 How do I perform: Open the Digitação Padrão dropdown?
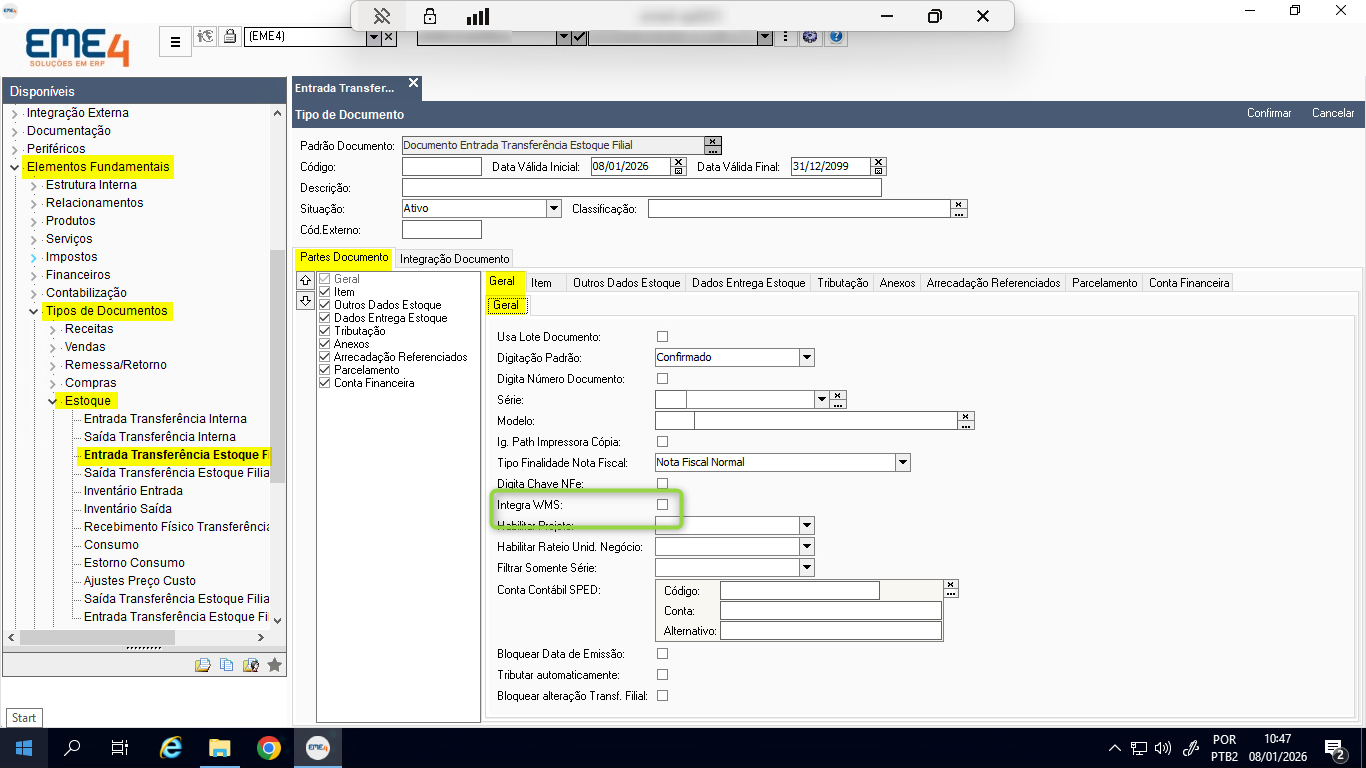[x=807, y=357]
